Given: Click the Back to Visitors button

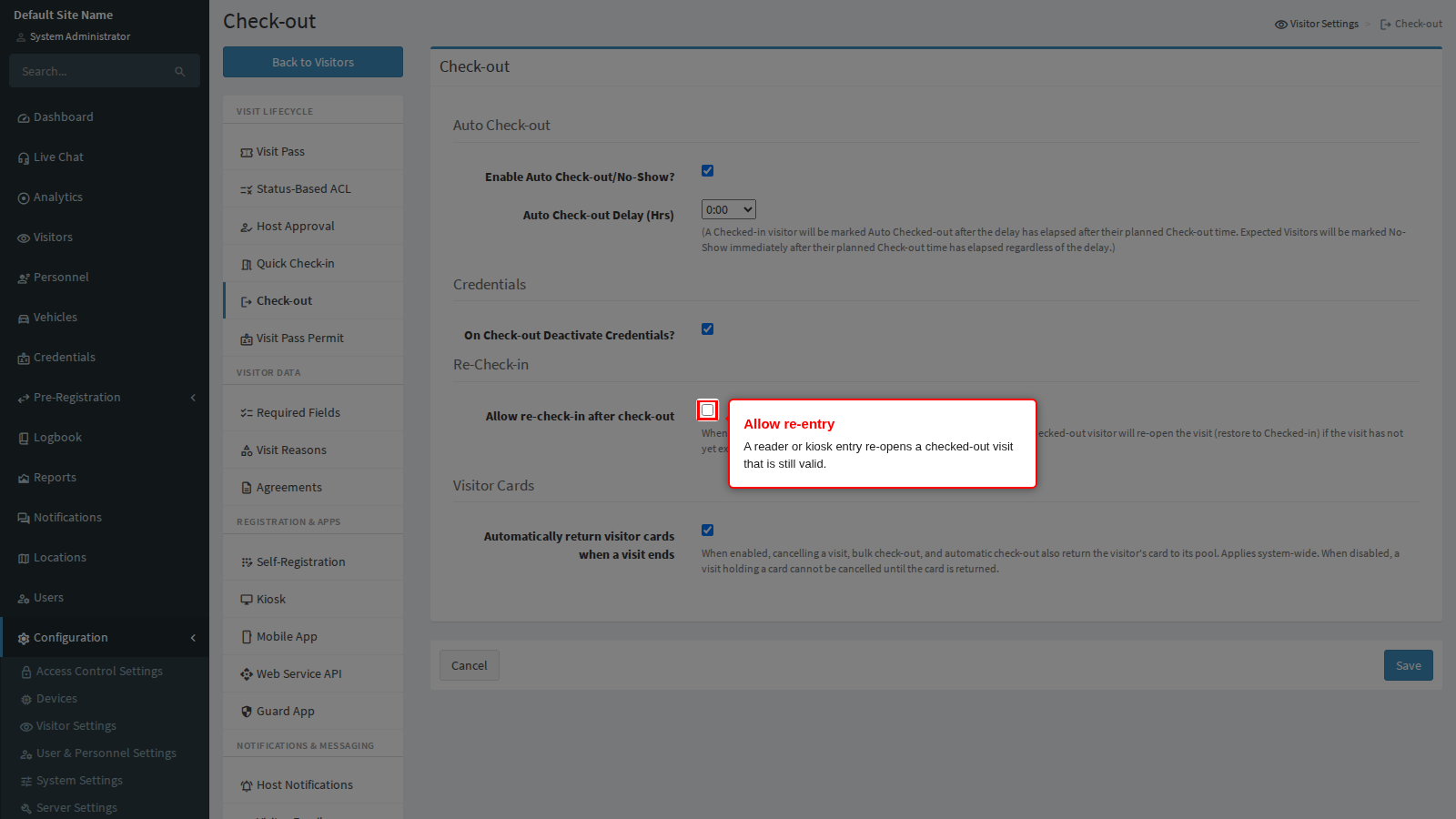Looking at the screenshot, I should [x=313, y=62].
